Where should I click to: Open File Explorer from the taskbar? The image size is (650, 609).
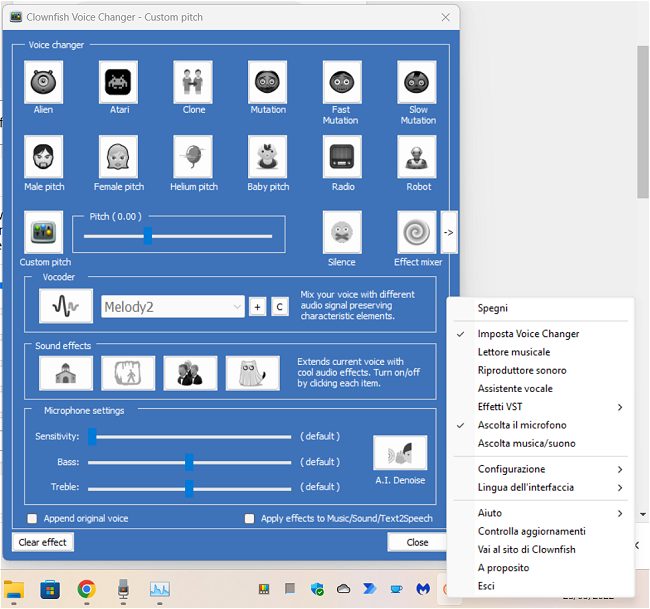[x=14, y=589]
